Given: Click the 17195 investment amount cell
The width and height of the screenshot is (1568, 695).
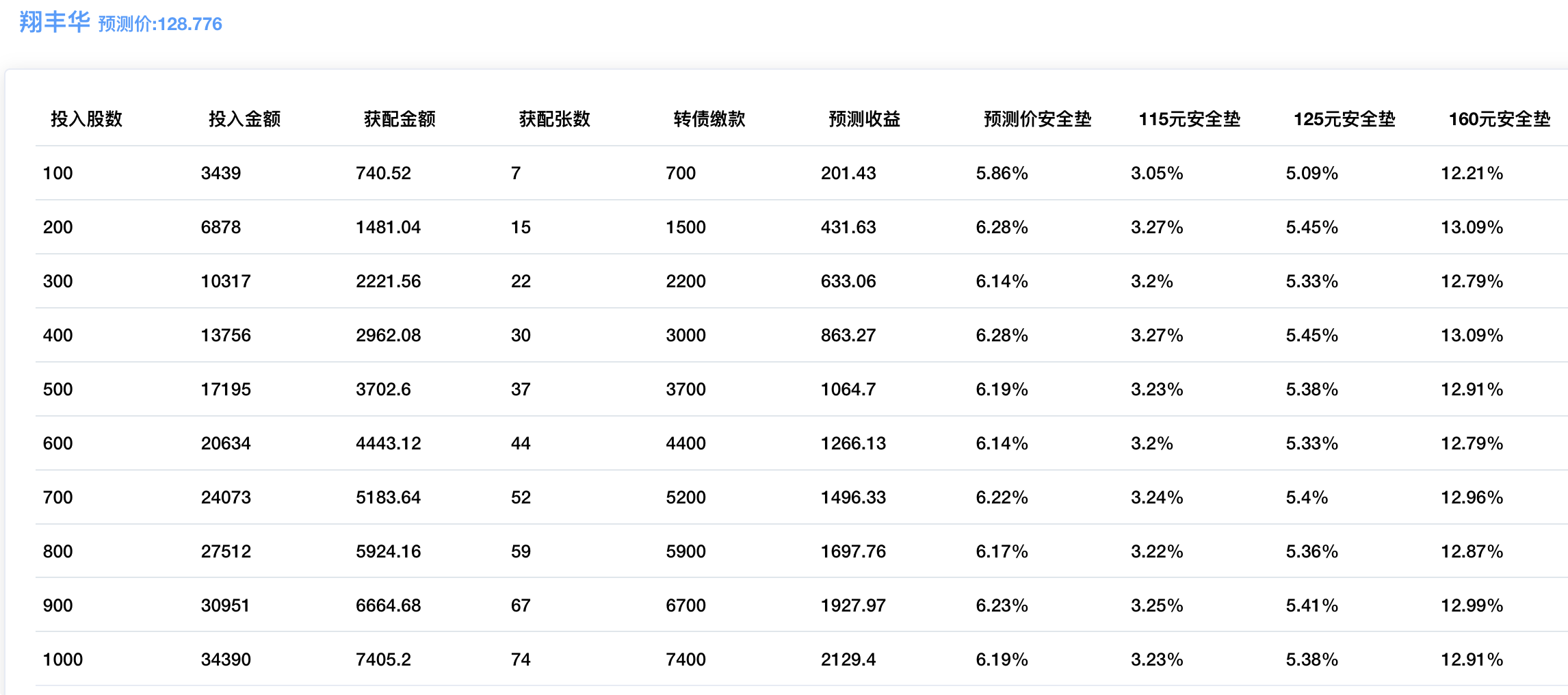Looking at the screenshot, I should (226, 389).
